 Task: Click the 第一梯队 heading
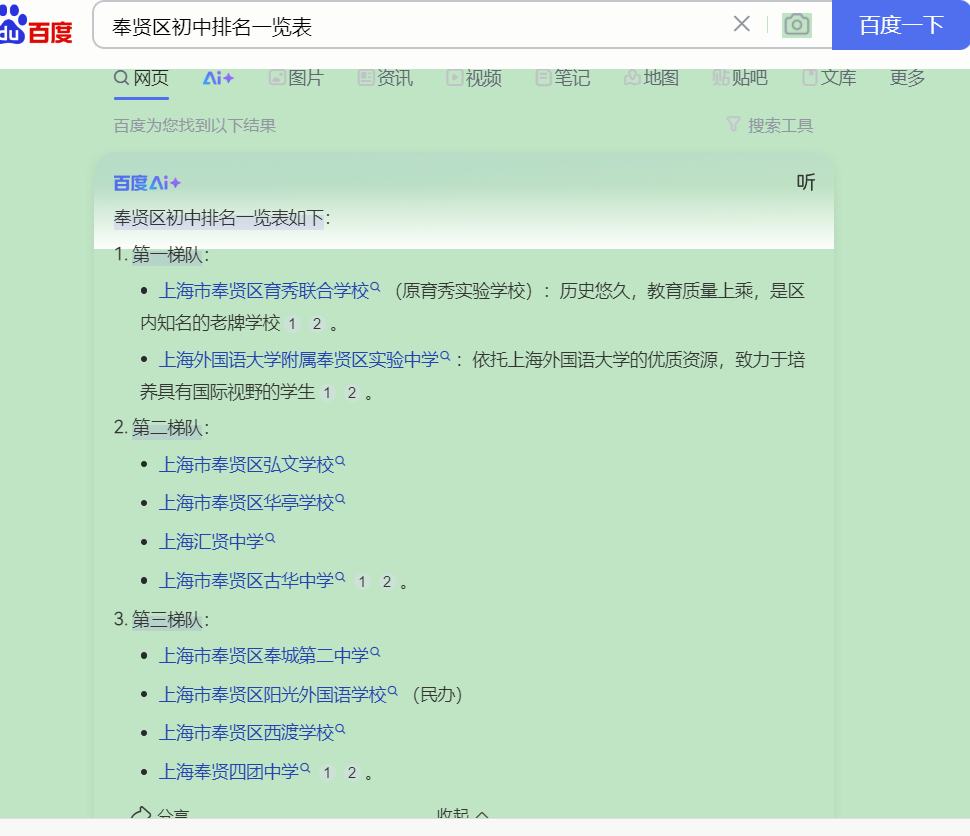click(x=167, y=254)
